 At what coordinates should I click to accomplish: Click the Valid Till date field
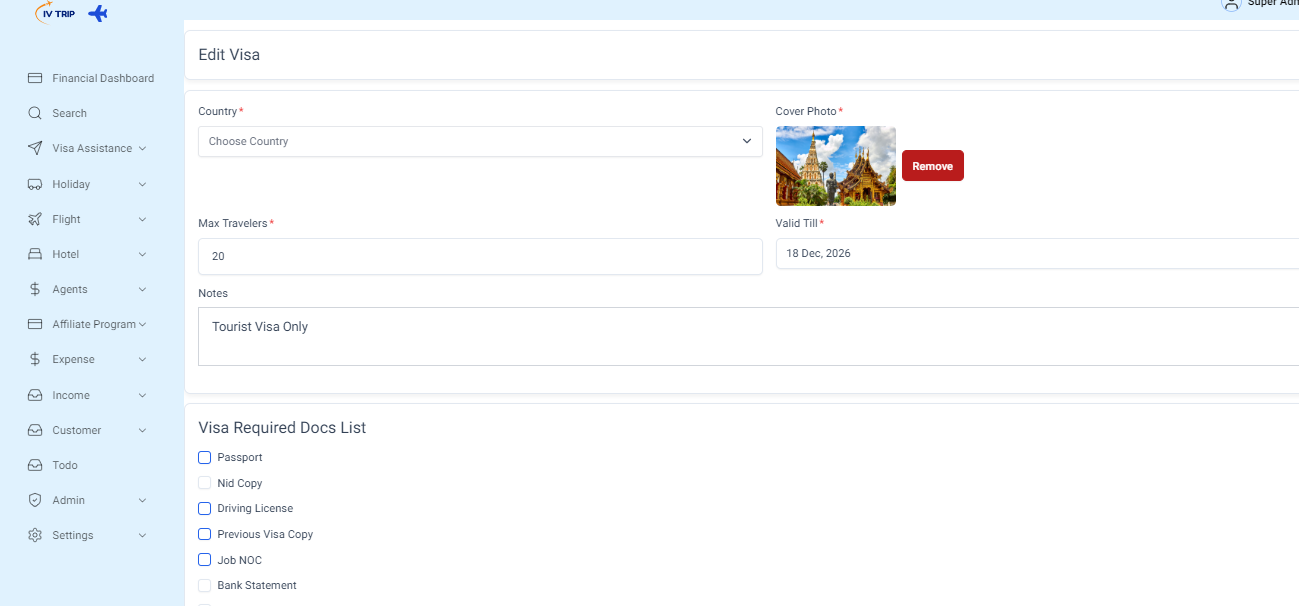point(1037,253)
